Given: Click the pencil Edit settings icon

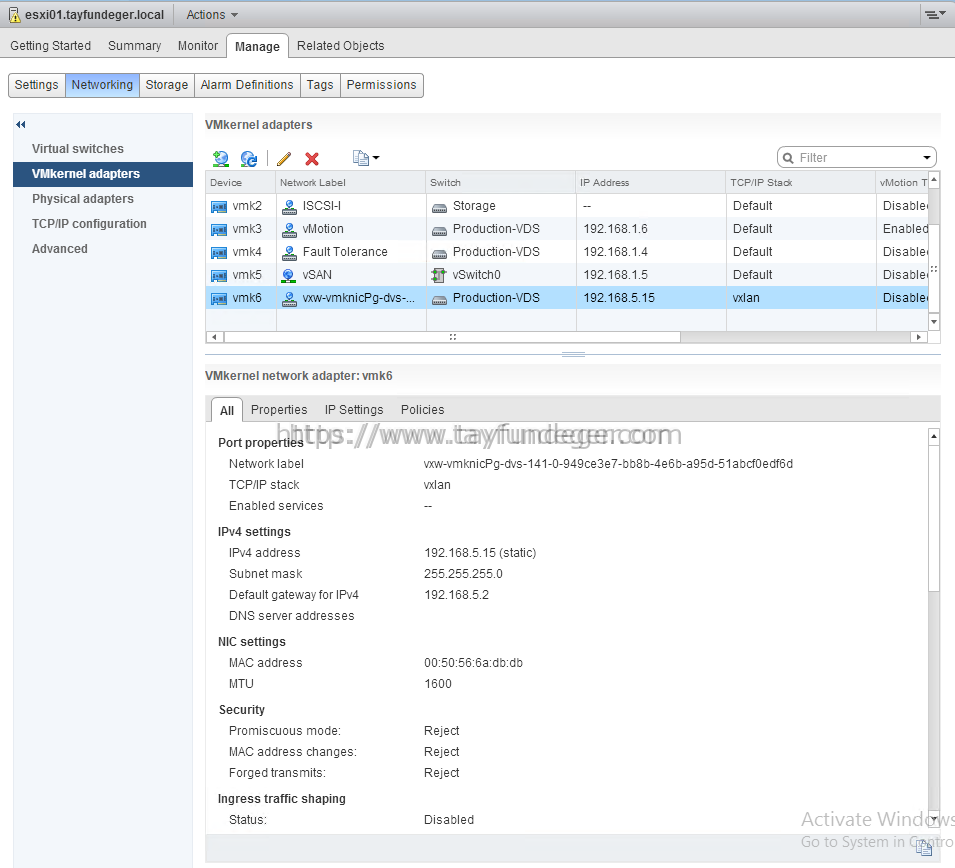Looking at the screenshot, I should [x=284, y=158].
